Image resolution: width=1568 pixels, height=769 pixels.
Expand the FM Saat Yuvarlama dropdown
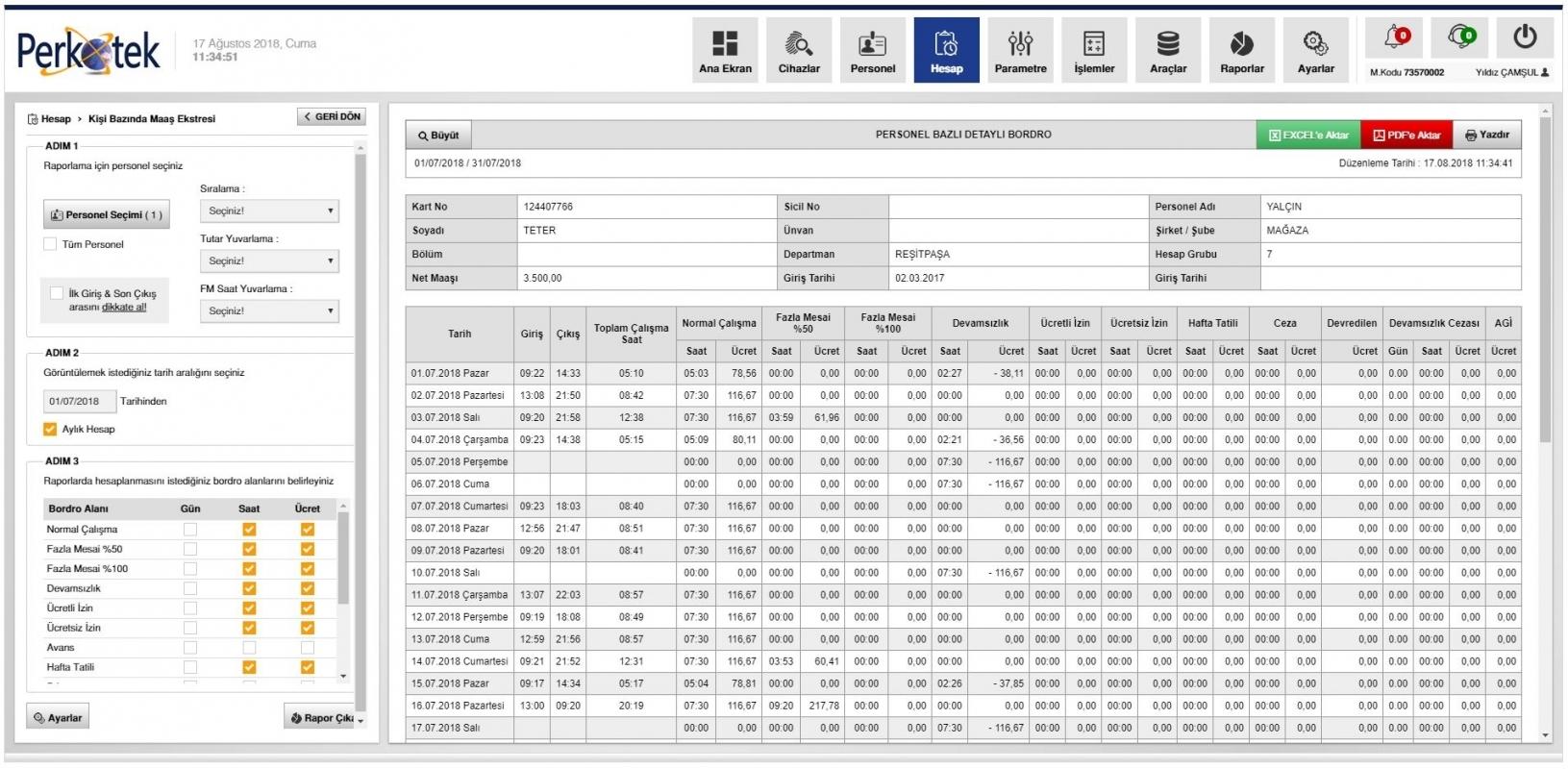click(269, 310)
